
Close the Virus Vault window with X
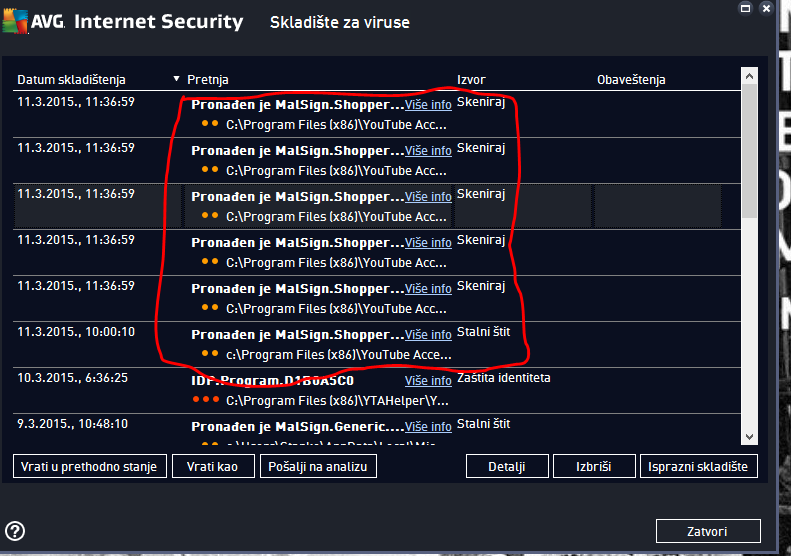[766, 8]
